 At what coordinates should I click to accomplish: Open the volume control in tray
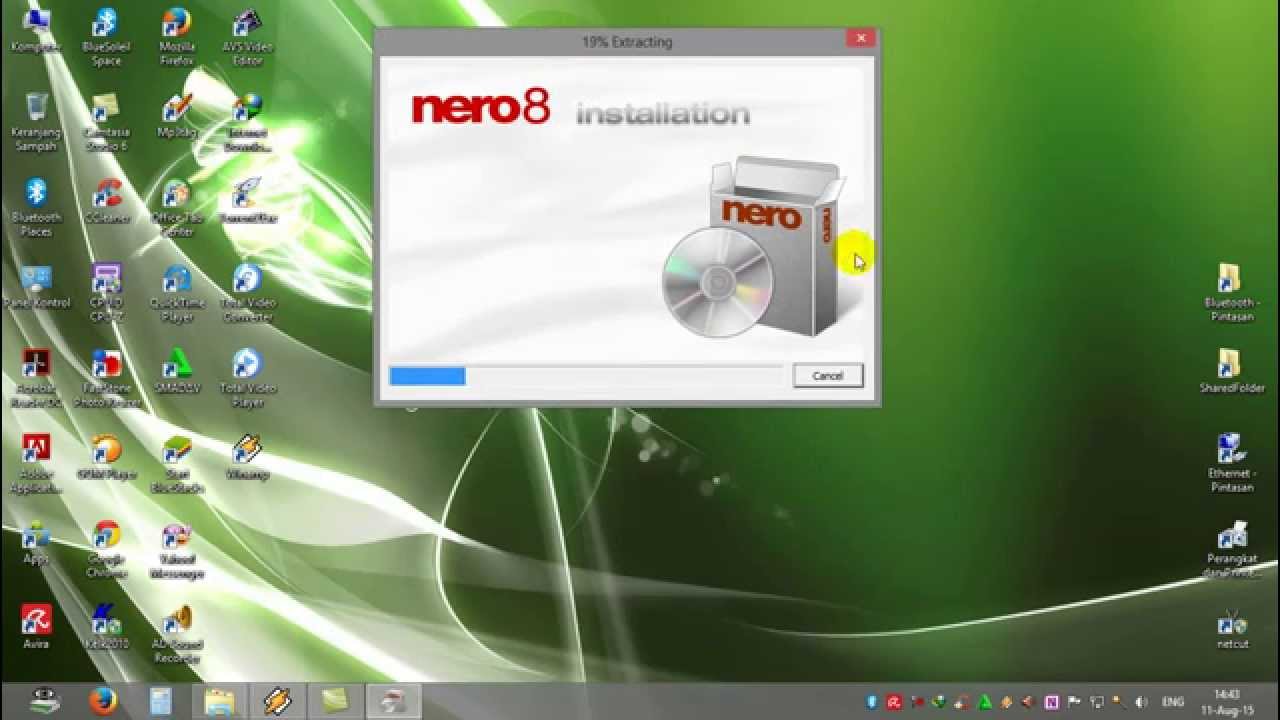pos(1142,702)
